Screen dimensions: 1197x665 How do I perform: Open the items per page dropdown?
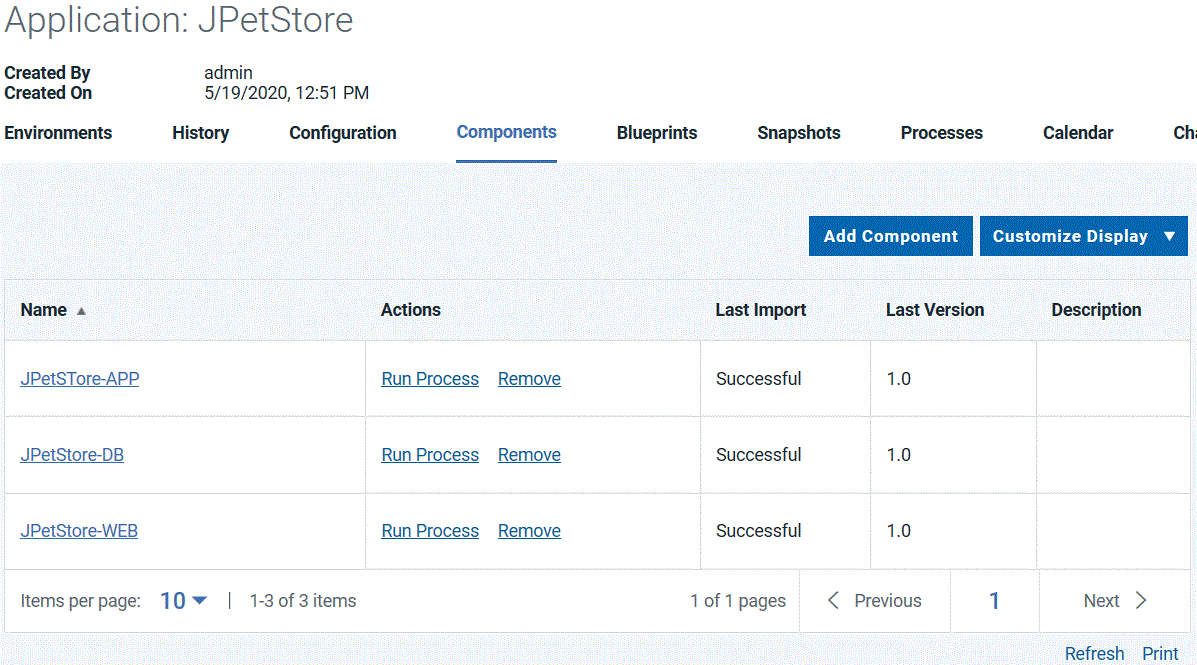click(x=180, y=600)
